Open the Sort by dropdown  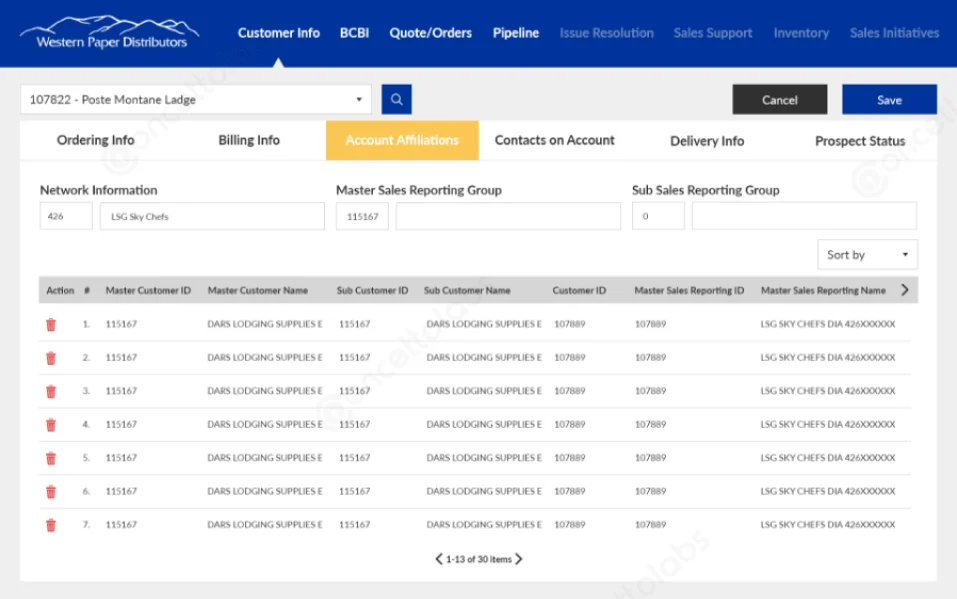point(866,255)
